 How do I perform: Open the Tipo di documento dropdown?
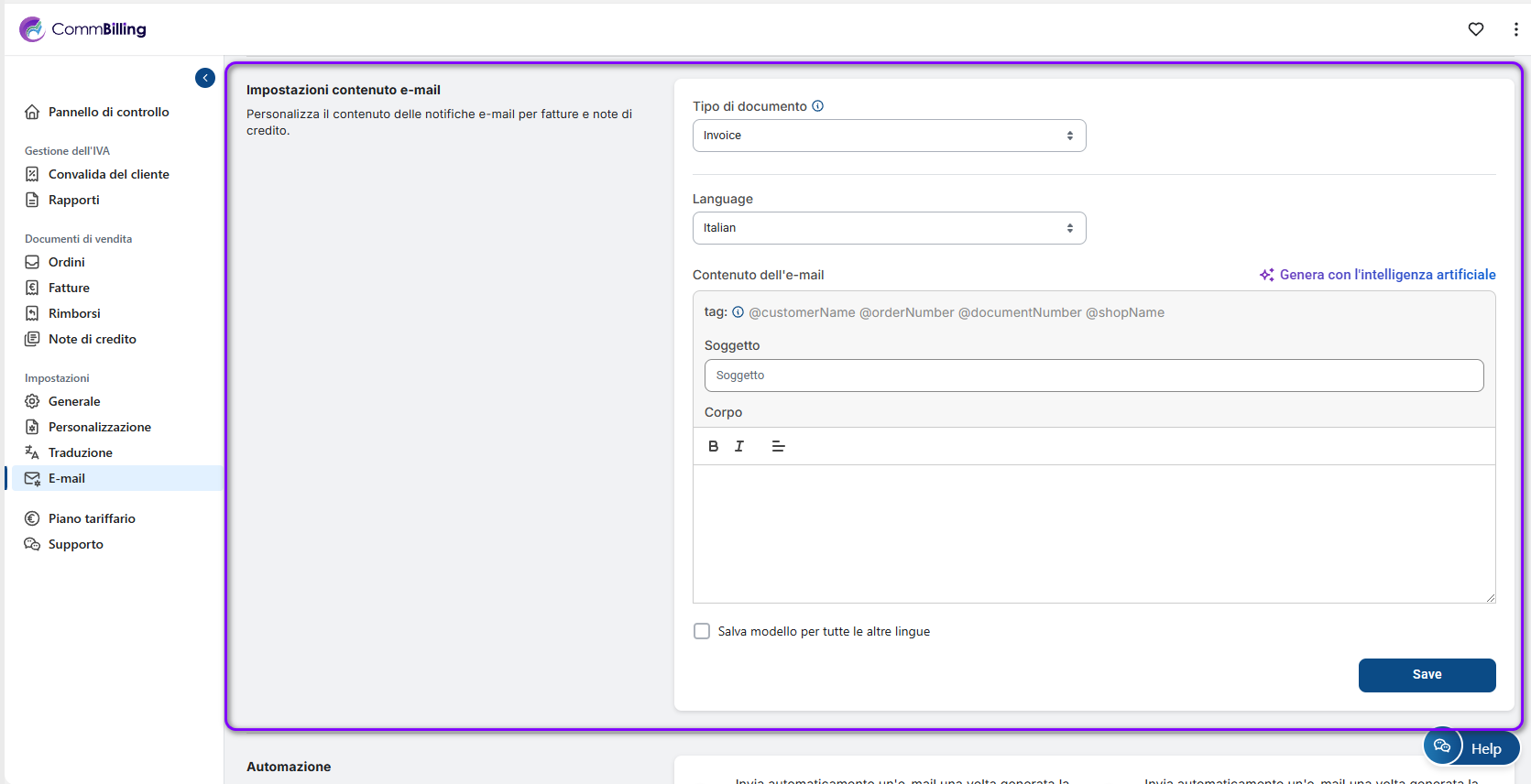pyautogui.click(x=889, y=136)
